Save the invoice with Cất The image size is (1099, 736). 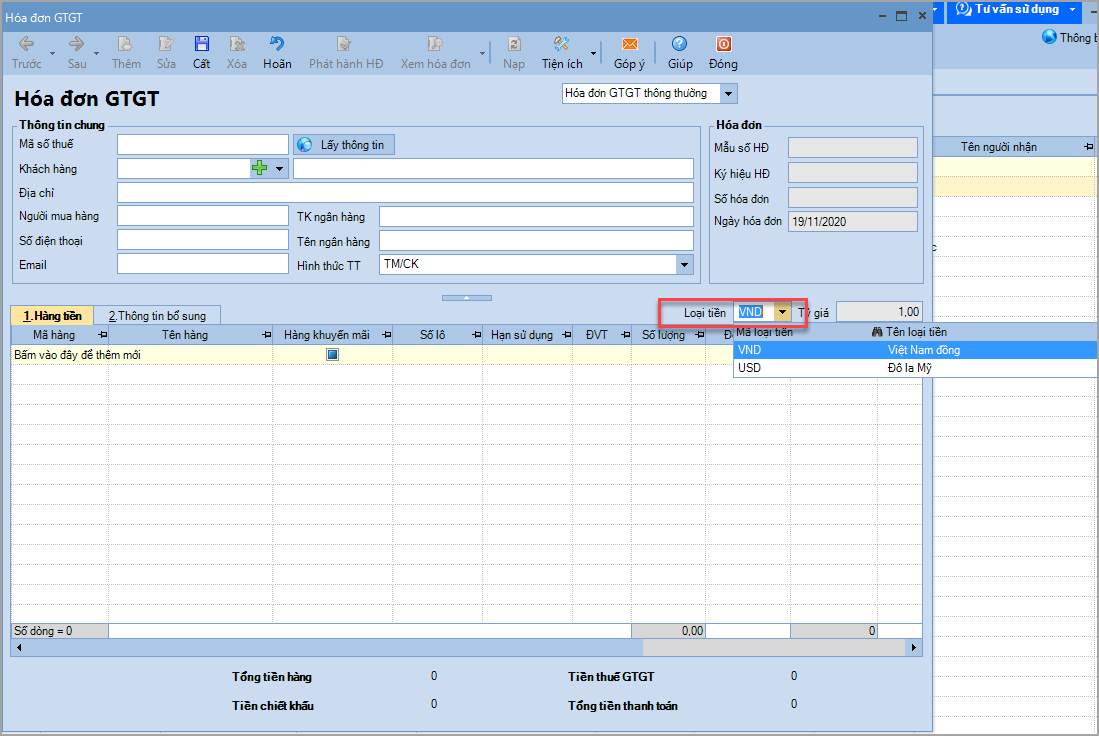pyautogui.click(x=201, y=53)
